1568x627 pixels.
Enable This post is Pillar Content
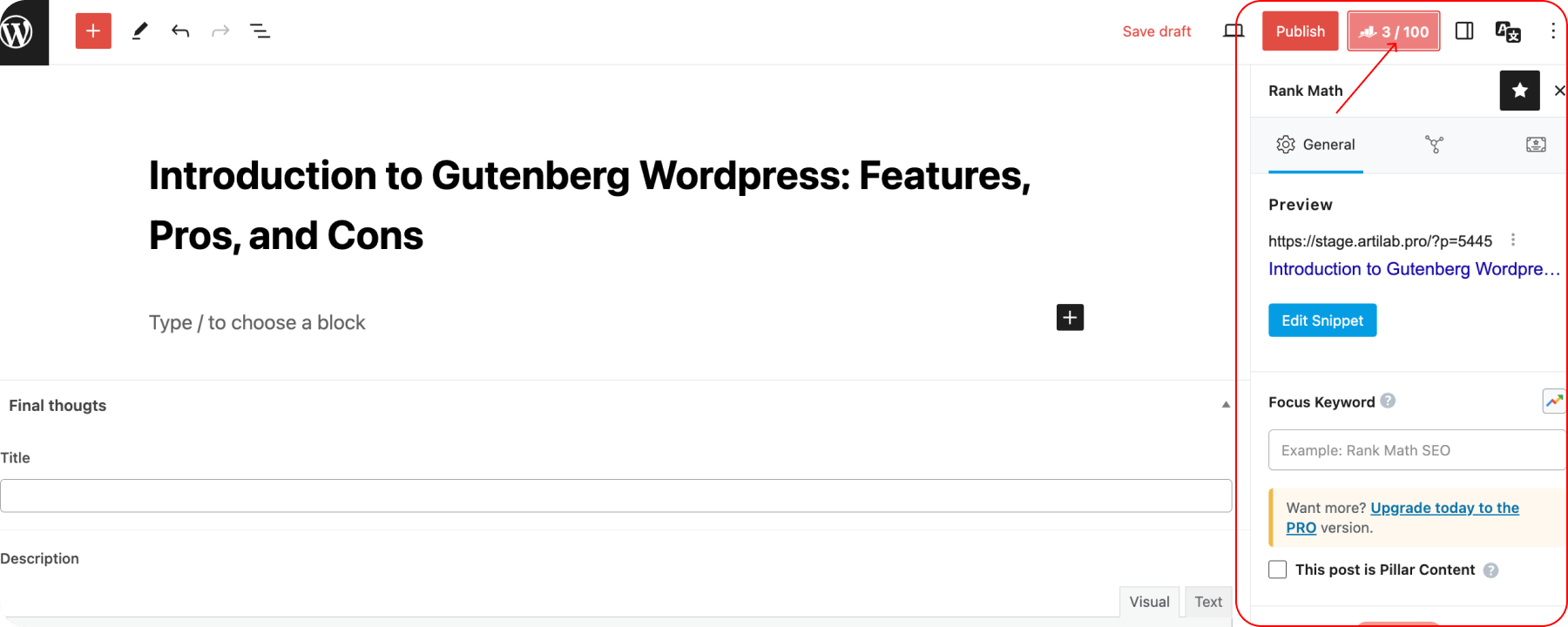point(1277,569)
